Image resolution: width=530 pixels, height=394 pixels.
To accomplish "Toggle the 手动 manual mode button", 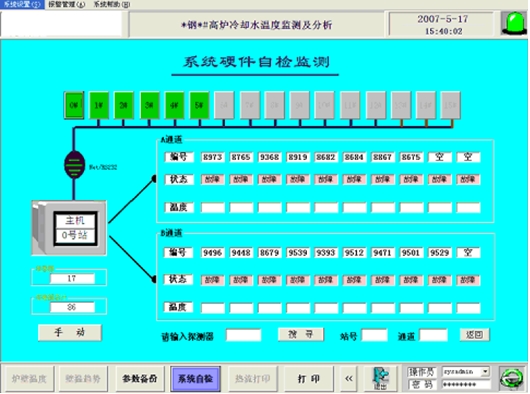I will pos(70,333).
